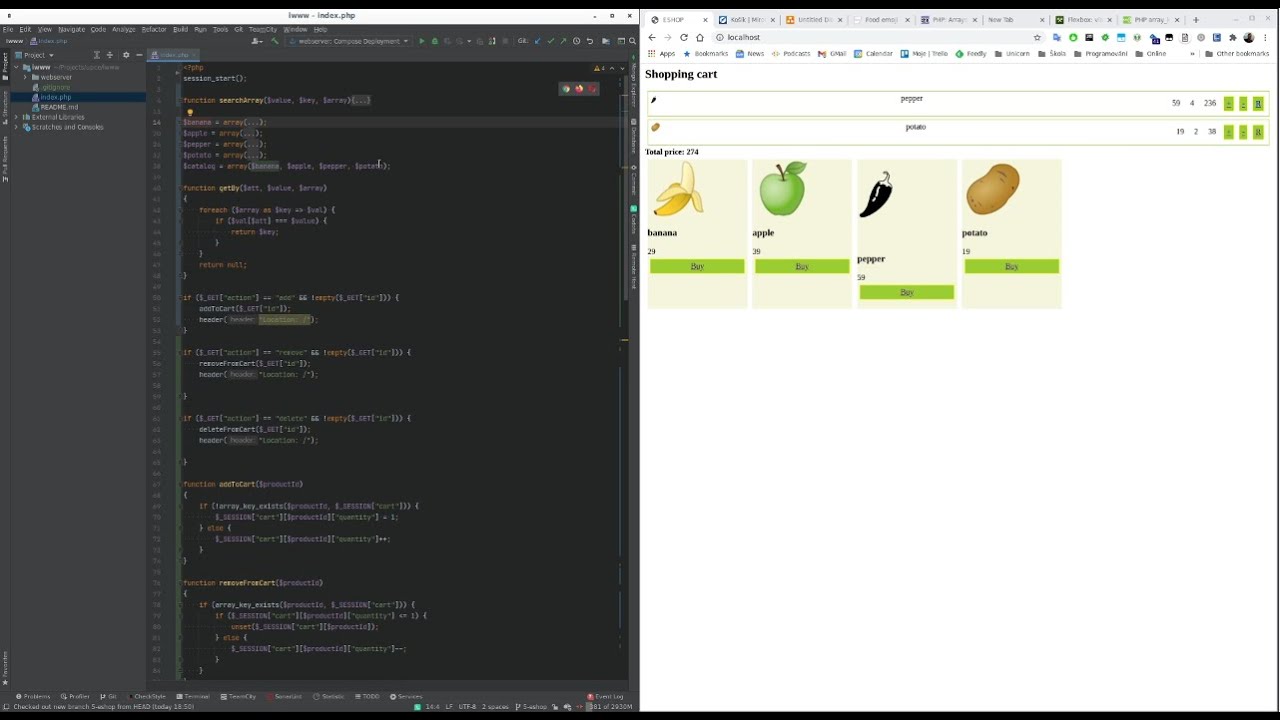Click the plus button in potato cart row
This screenshot has height=720, width=1280.
point(1229,132)
